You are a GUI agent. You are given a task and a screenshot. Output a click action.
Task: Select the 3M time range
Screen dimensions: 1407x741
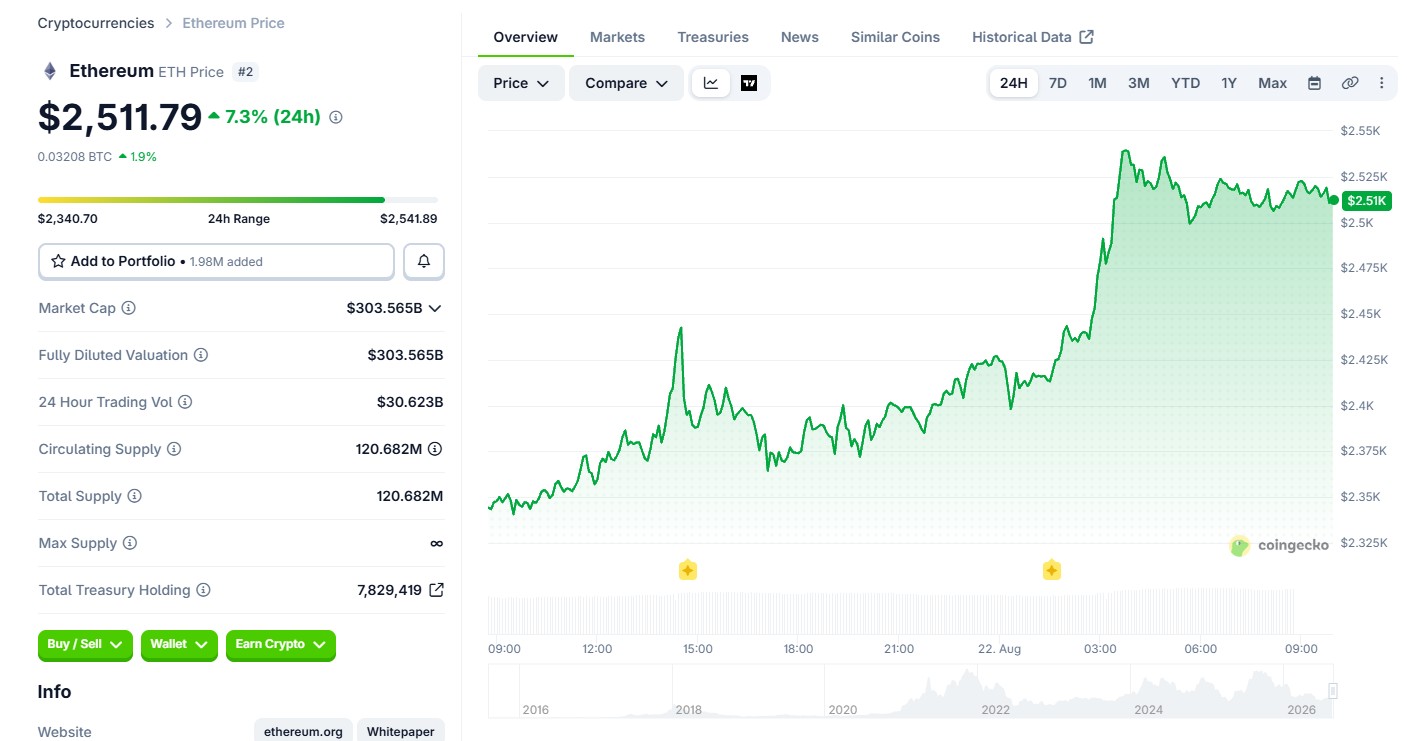[x=1139, y=83]
